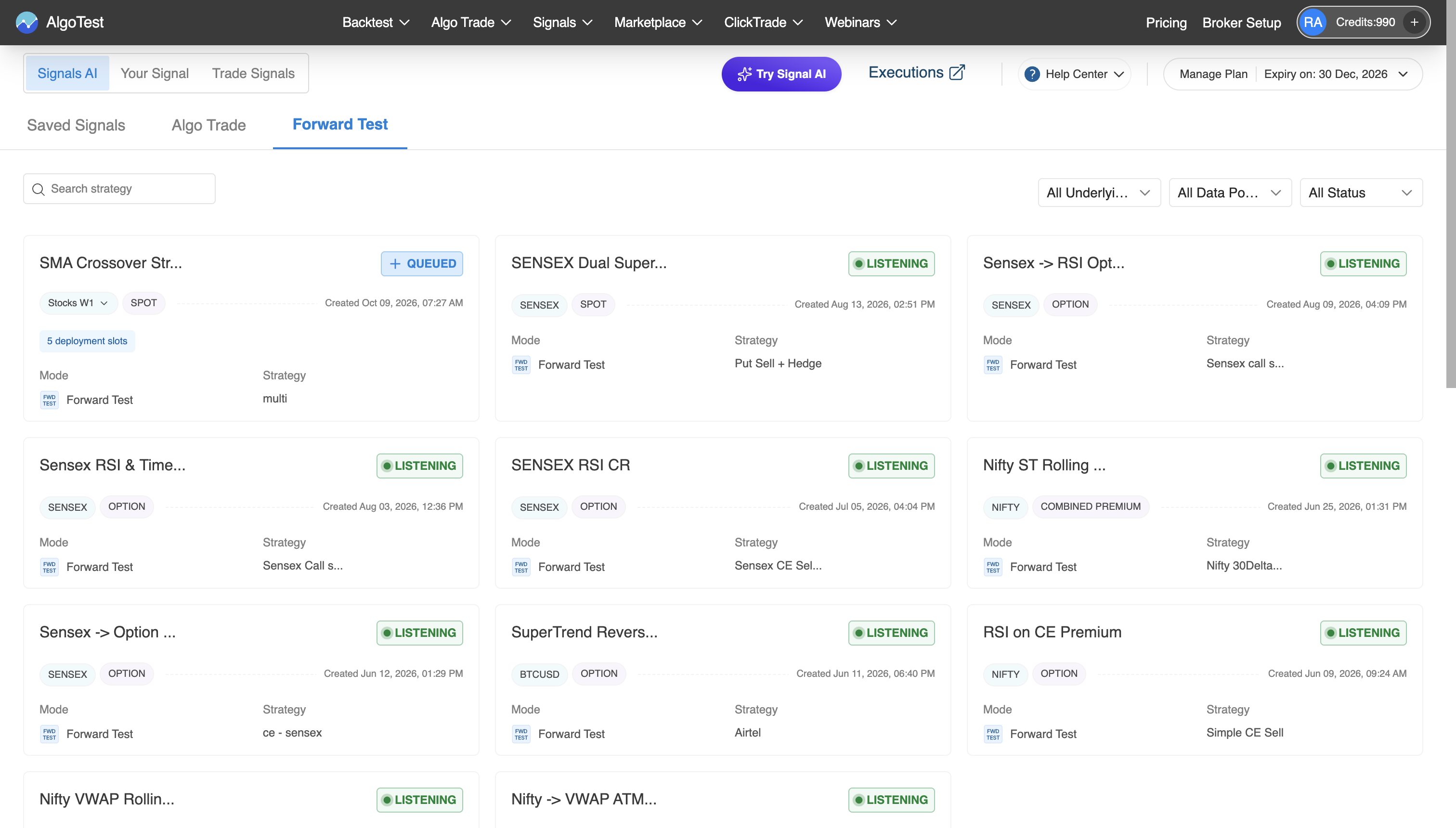Screen dimensions: 1456x828
Task: Click FWD TEST icon on Sensex -> RSI Opt card
Action: click(993, 364)
